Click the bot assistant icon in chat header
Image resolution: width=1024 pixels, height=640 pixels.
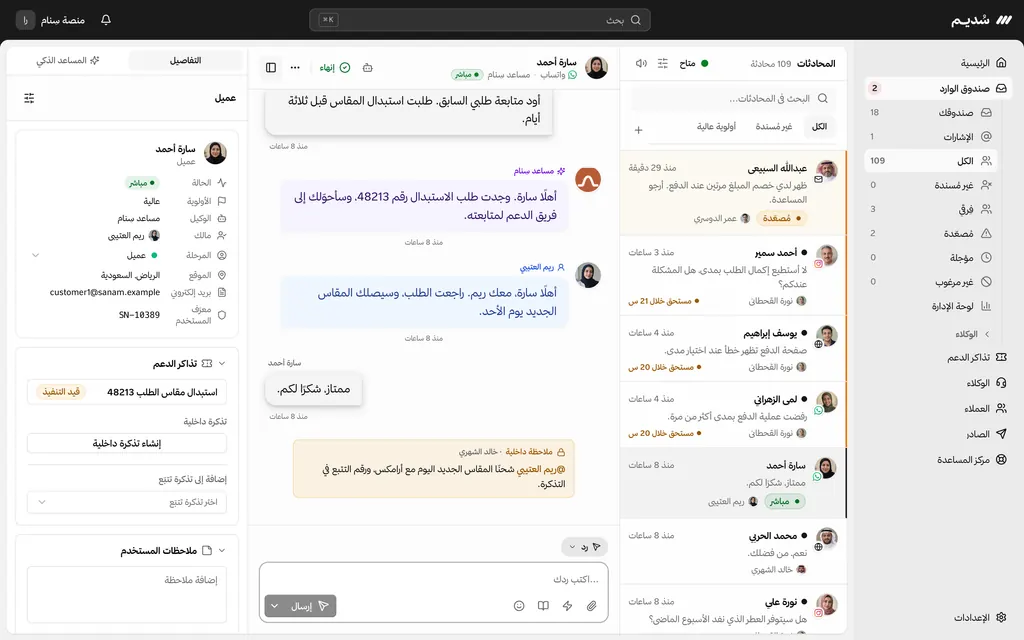368,67
